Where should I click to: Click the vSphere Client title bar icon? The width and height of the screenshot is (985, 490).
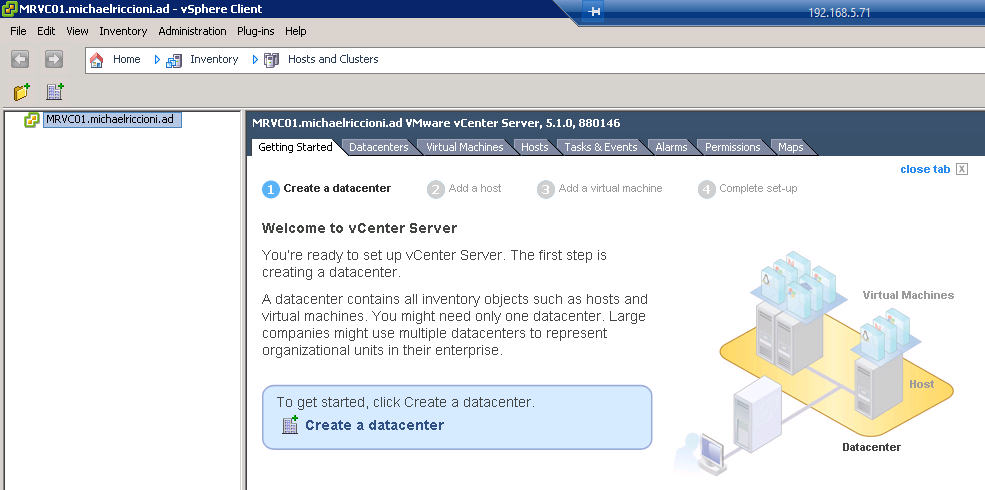(x=9, y=9)
